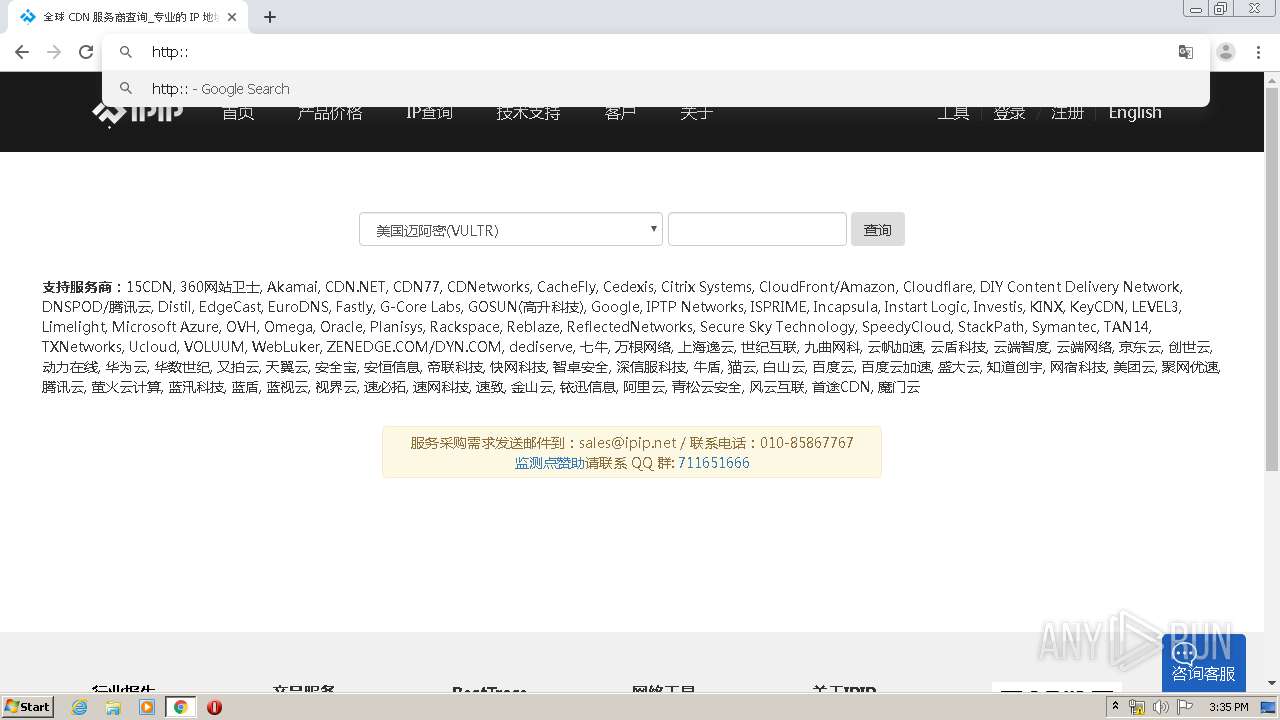Expand the 美国迈阿密(VULTR) node dropdown
Viewport: 1280px width, 720px height.
click(511, 229)
